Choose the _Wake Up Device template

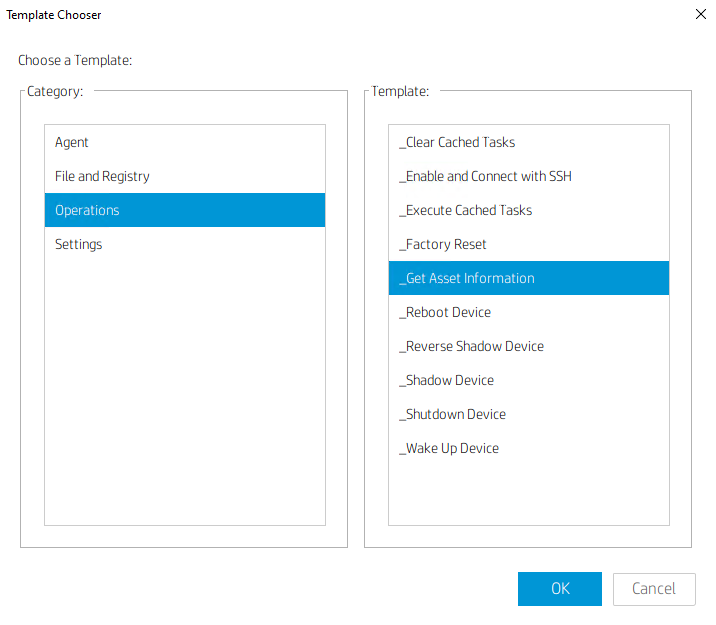click(529, 448)
